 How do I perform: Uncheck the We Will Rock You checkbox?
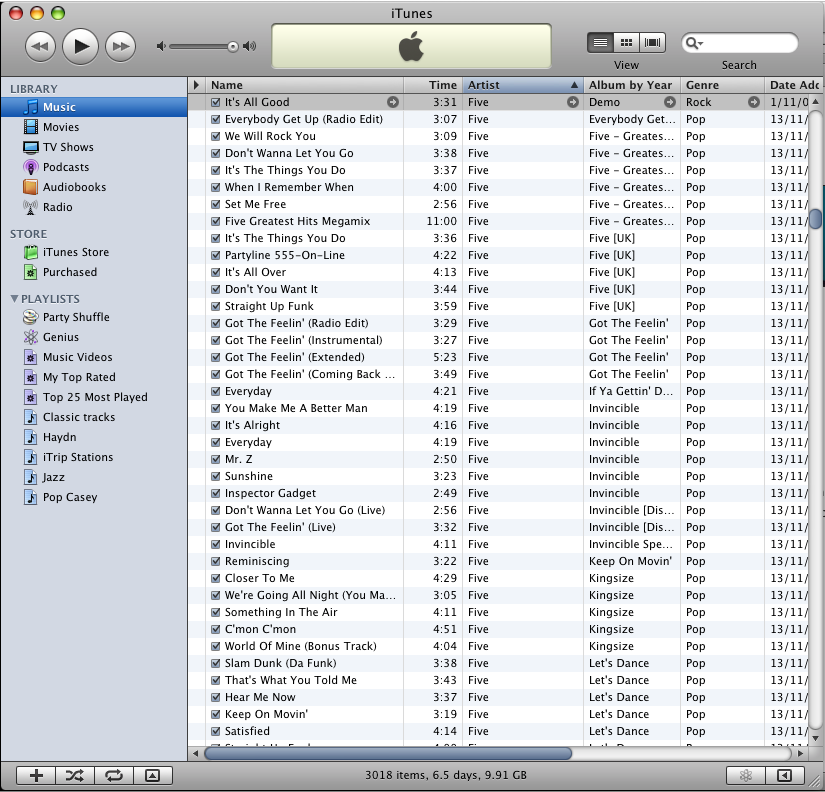215,136
